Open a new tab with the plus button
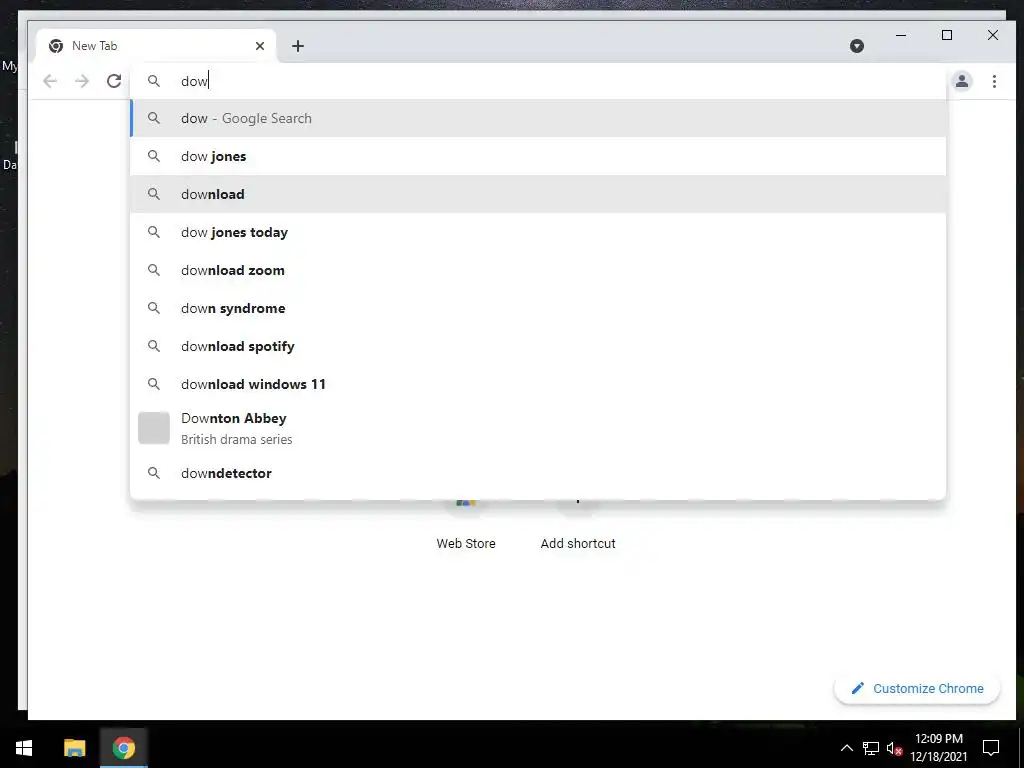Image resolution: width=1024 pixels, height=768 pixels. (x=298, y=46)
